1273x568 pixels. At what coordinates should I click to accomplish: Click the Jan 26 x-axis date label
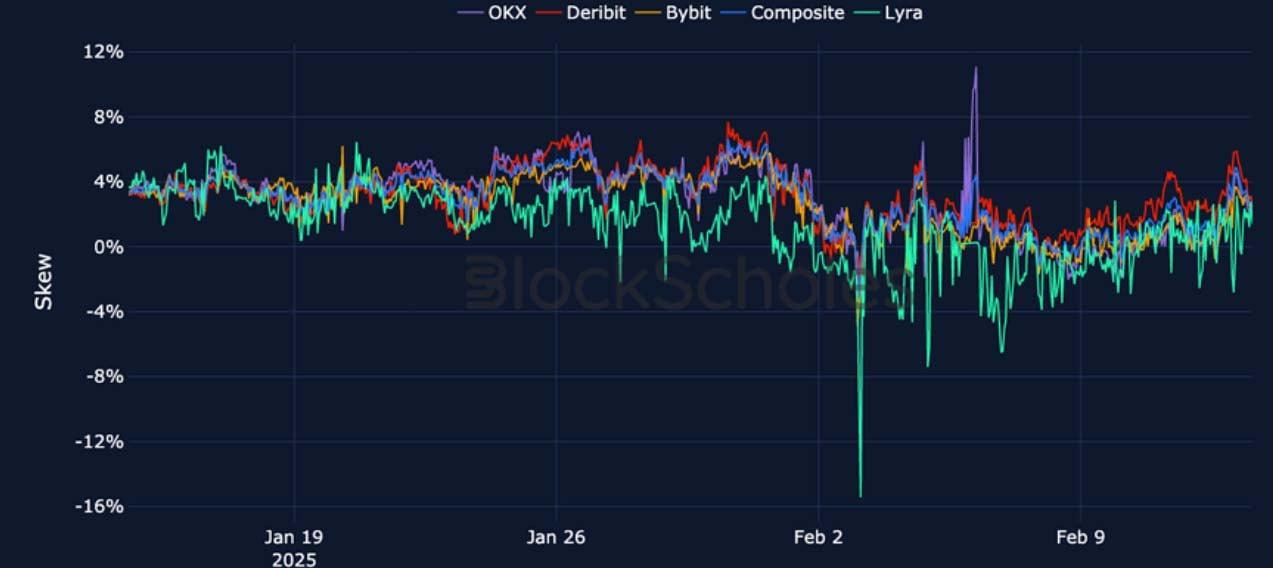point(556,537)
